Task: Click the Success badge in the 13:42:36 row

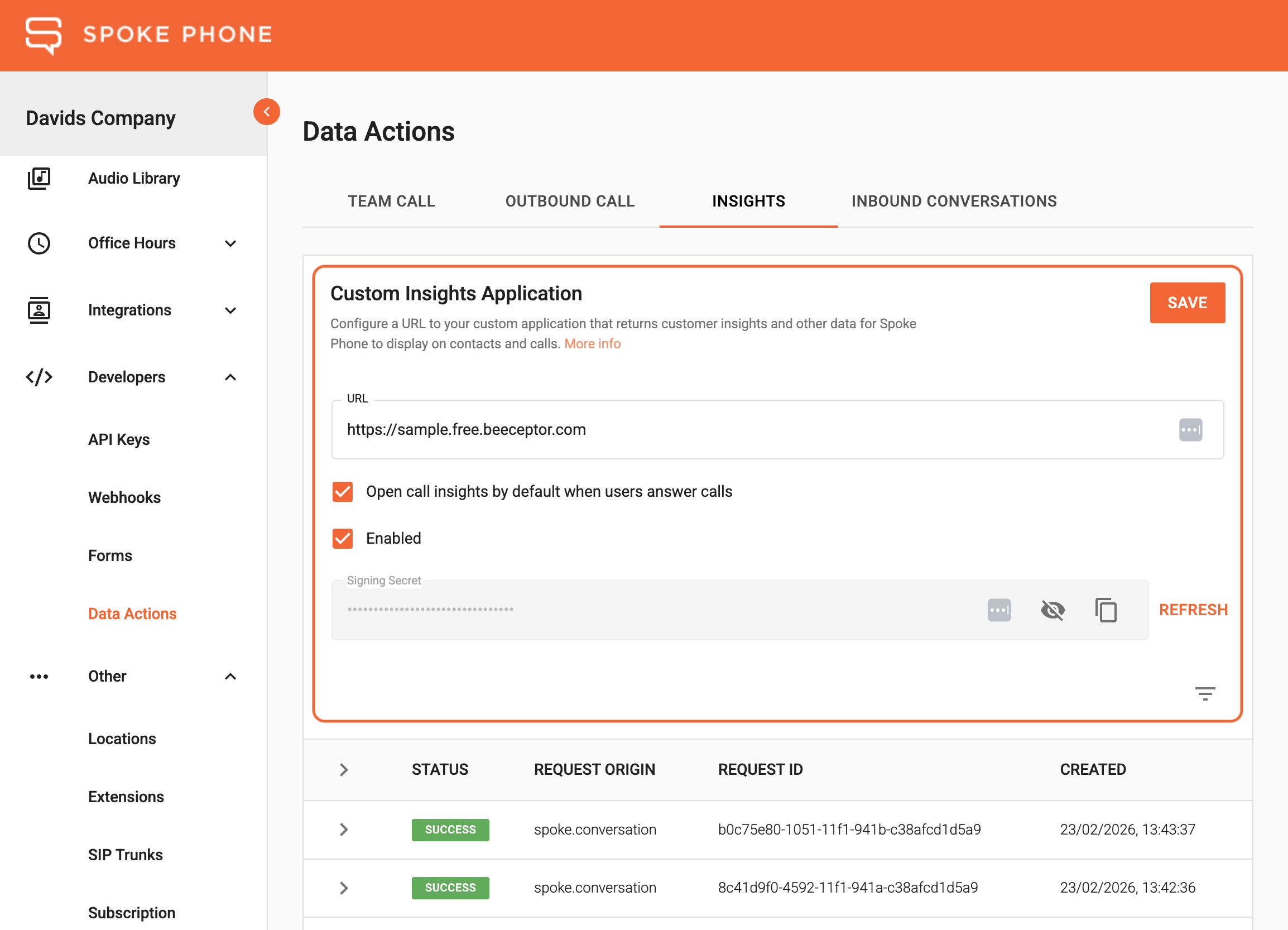Action: click(x=450, y=888)
